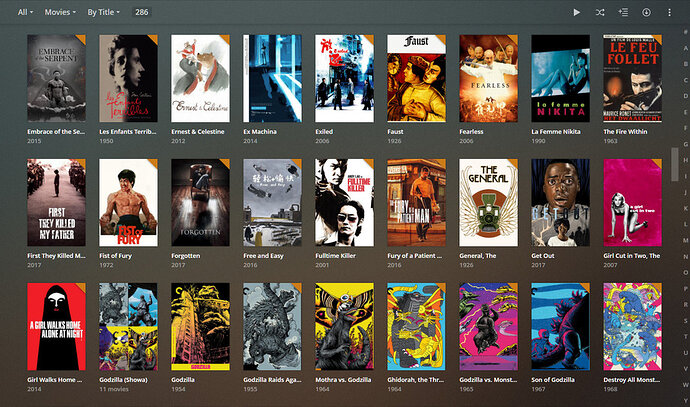Jump to letter D in alphabet index
Viewport: 690px width, 407px height.
click(685, 96)
